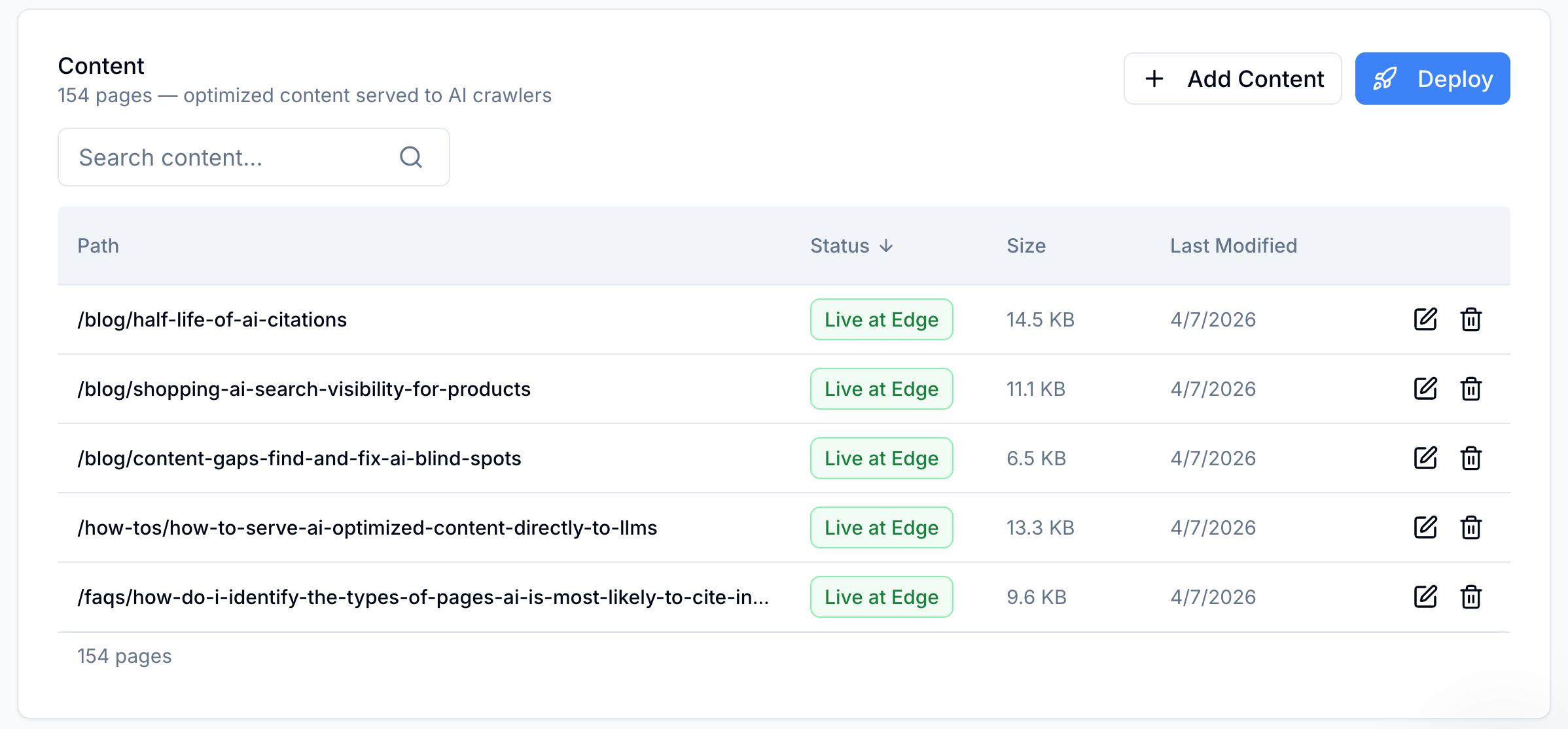Open /blog/shopping-ai-search-visibility-for-products path
The width and height of the screenshot is (1568, 729).
pos(304,389)
